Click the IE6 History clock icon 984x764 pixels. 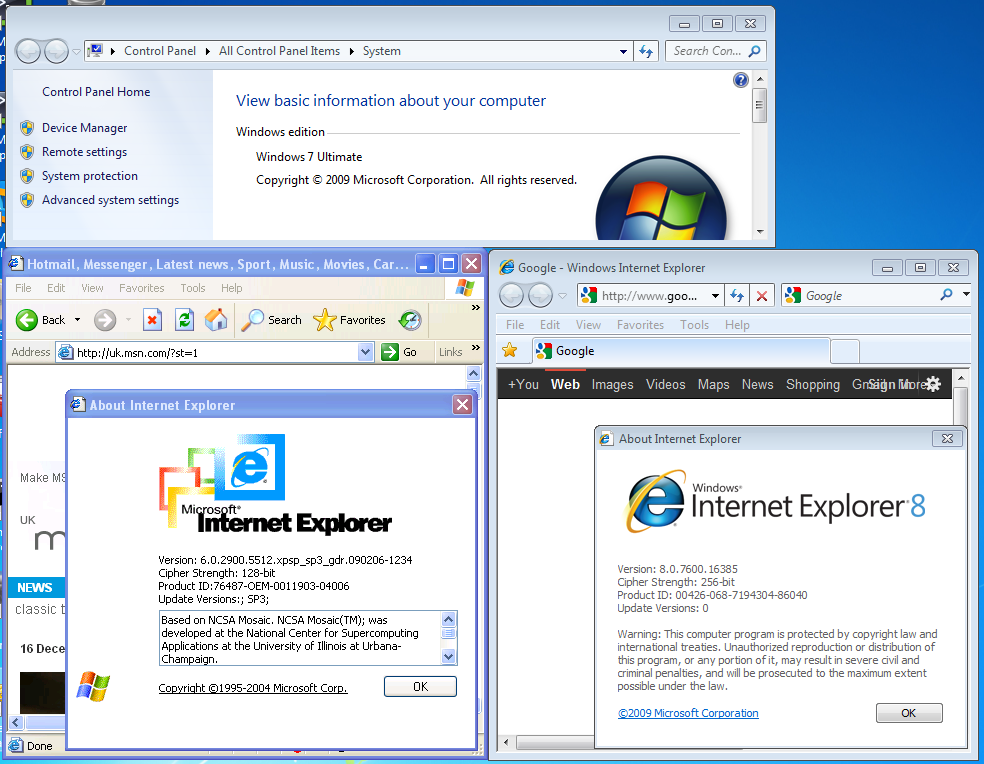(410, 320)
